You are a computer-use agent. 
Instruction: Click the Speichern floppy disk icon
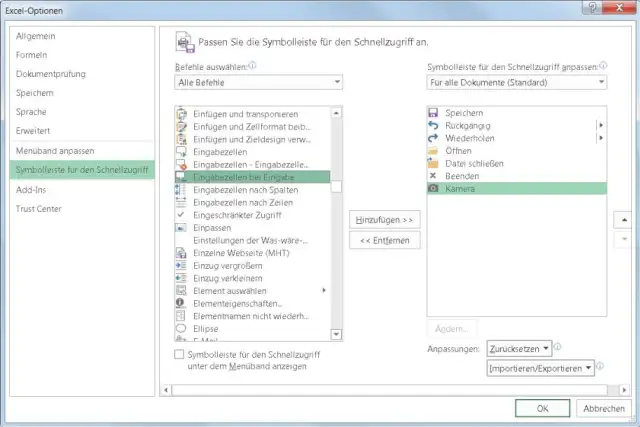point(433,113)
